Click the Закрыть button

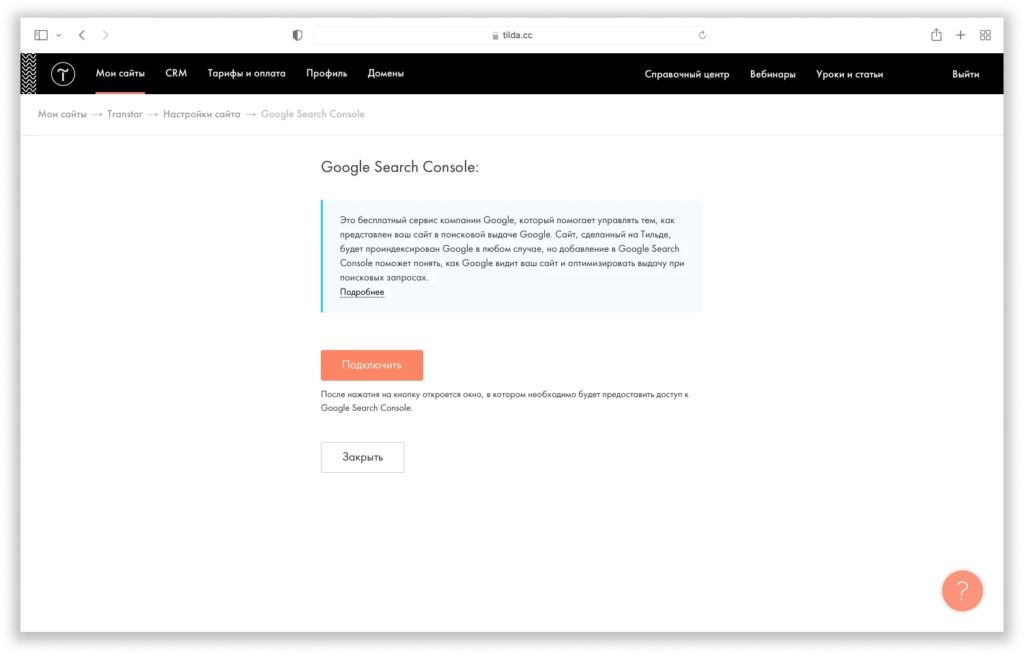coord(362,457)
